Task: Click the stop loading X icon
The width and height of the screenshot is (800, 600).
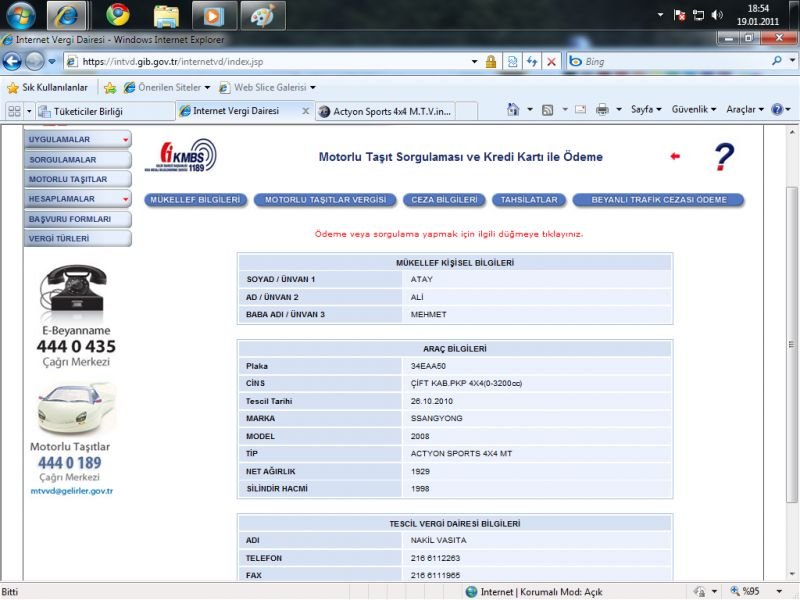Action: (551, 61)
